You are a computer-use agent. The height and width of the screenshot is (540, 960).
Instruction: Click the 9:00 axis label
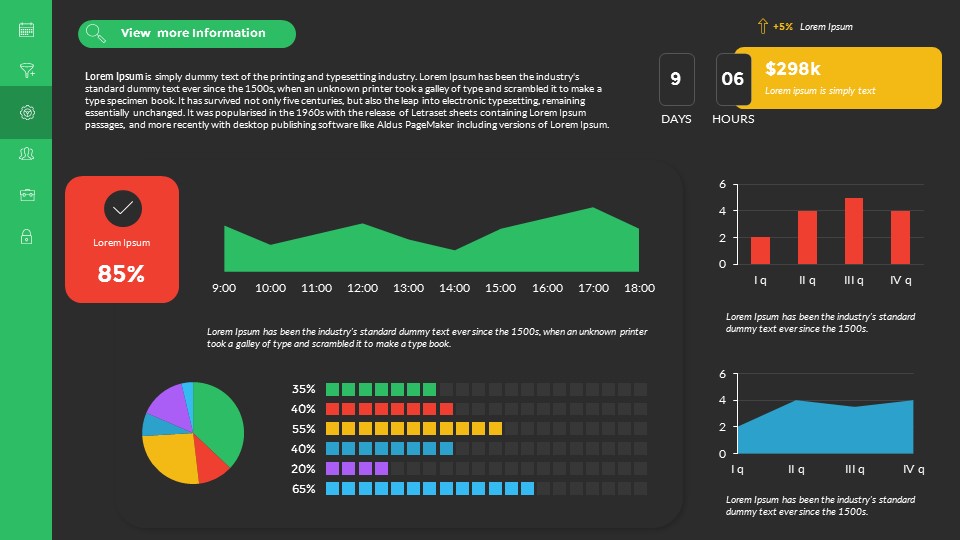click(x=224, y=288)
